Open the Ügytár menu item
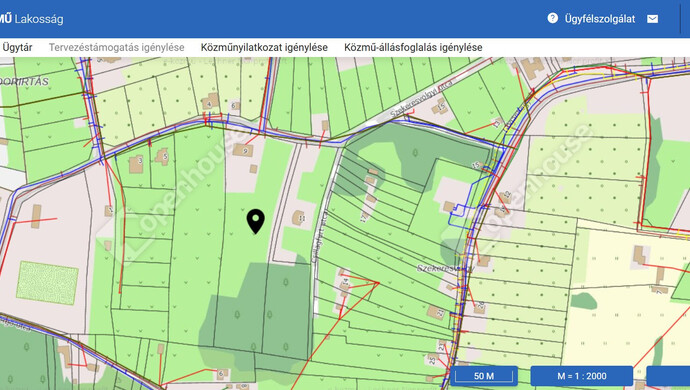Image resolution: width=690 pixels, height=390 pixels. tap(17, 47)
